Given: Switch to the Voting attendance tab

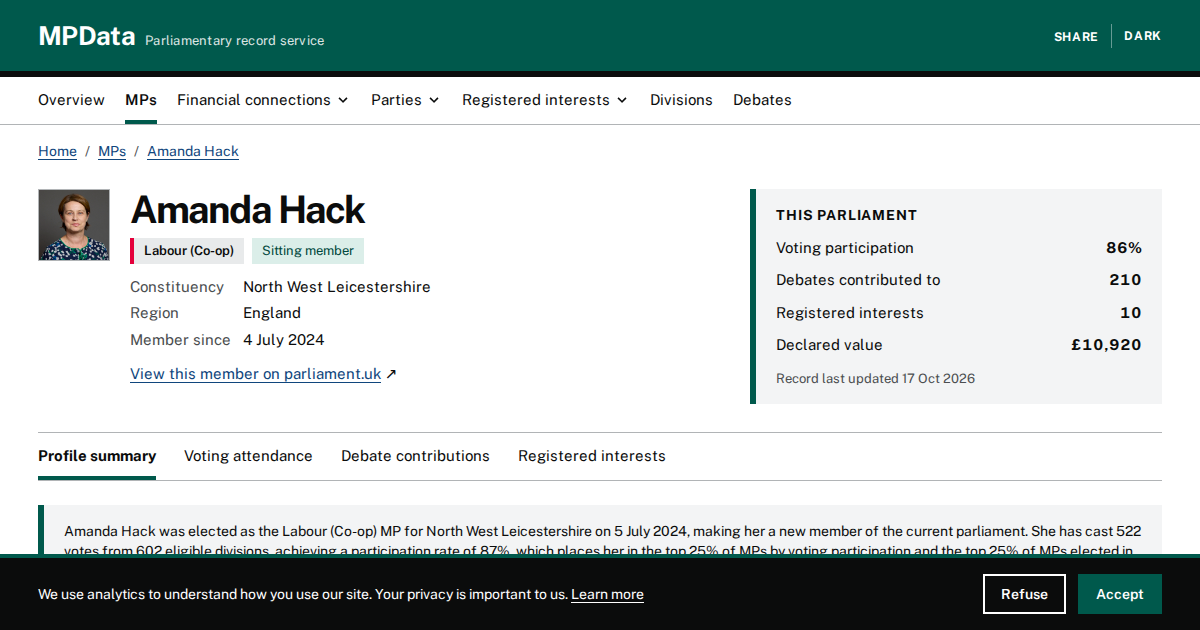Looking at the screenshot, I should [x=248, y=456].
